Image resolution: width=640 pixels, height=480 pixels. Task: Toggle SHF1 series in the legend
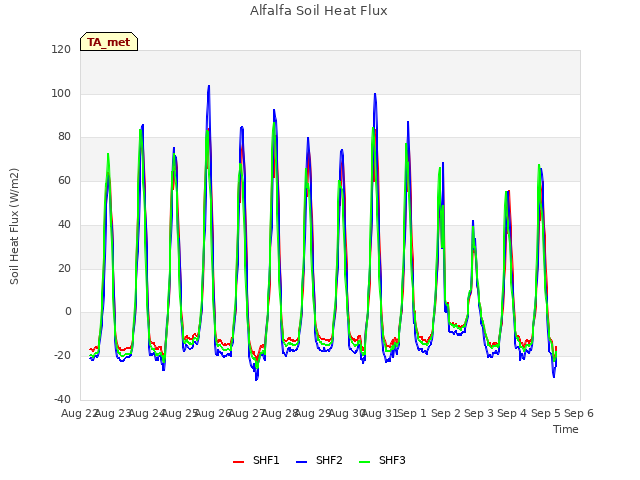click(256, 460)
